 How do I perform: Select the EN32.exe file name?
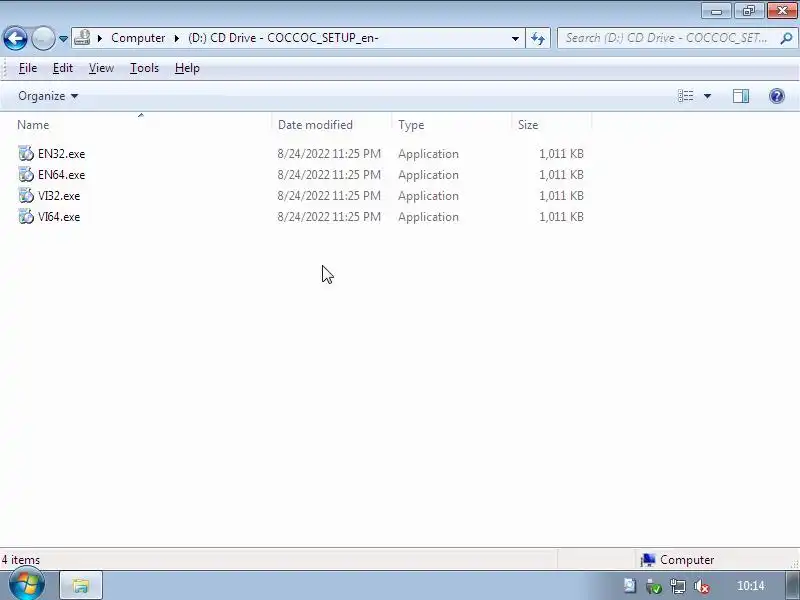61,154
